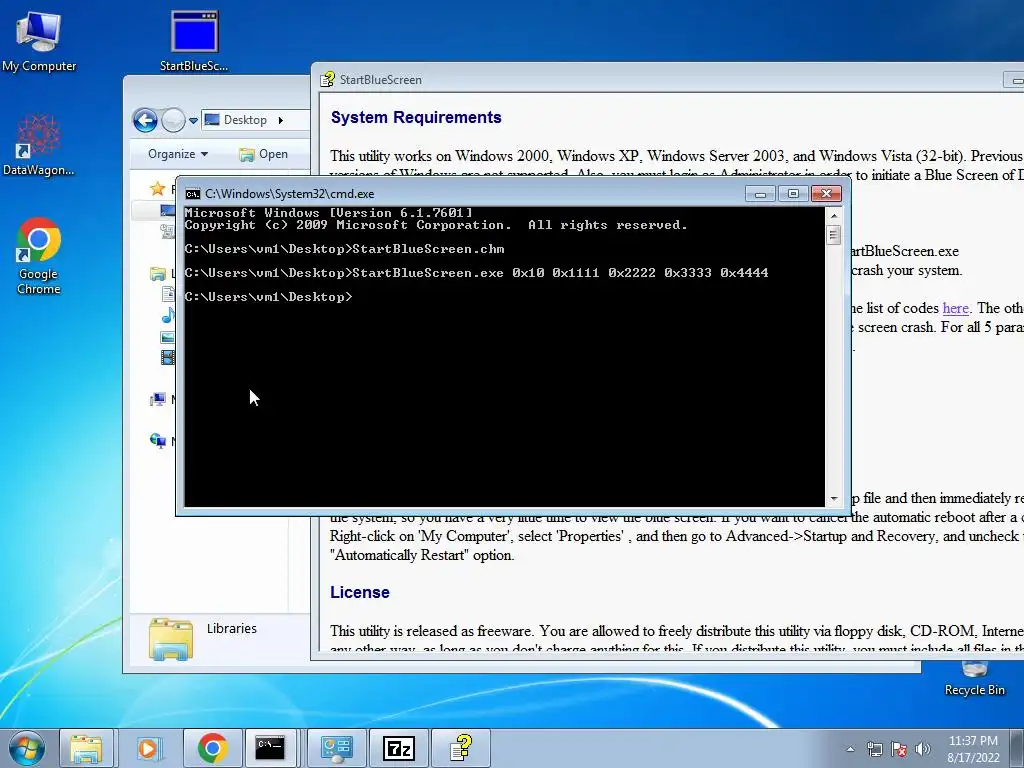Click the StartBlueScreen help window title icon
The width and height of the screenshot is (1024, 768).
(327, 80)
